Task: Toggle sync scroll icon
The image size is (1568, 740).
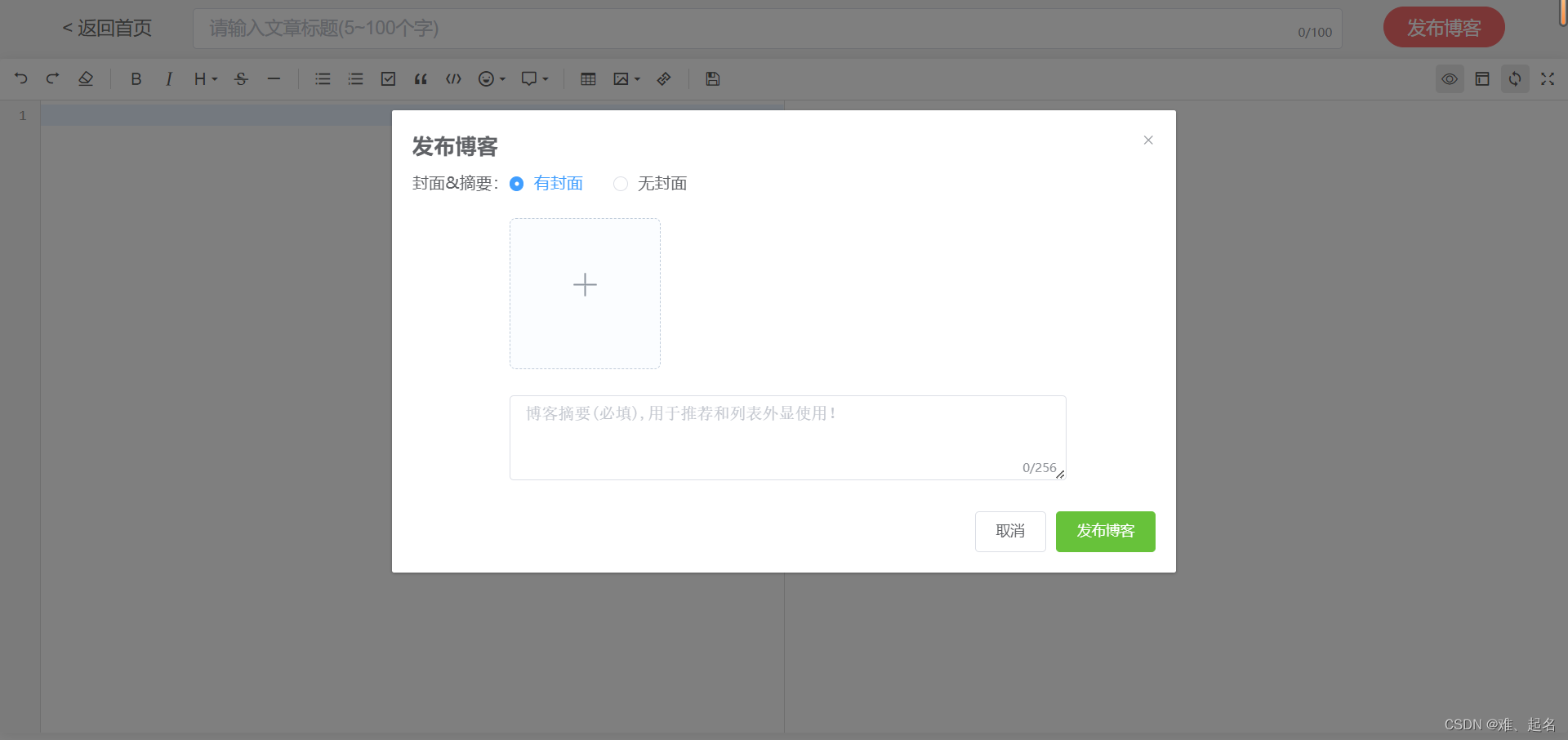Action: coord(1515,79)
